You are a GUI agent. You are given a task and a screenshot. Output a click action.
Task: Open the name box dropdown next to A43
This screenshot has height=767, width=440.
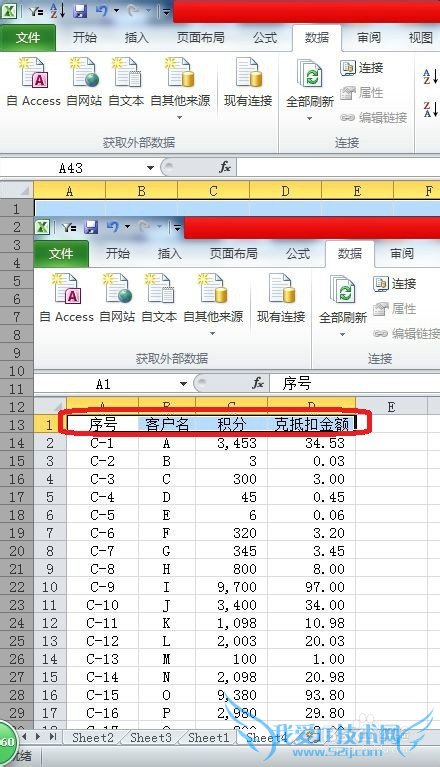tap(150, 168)
